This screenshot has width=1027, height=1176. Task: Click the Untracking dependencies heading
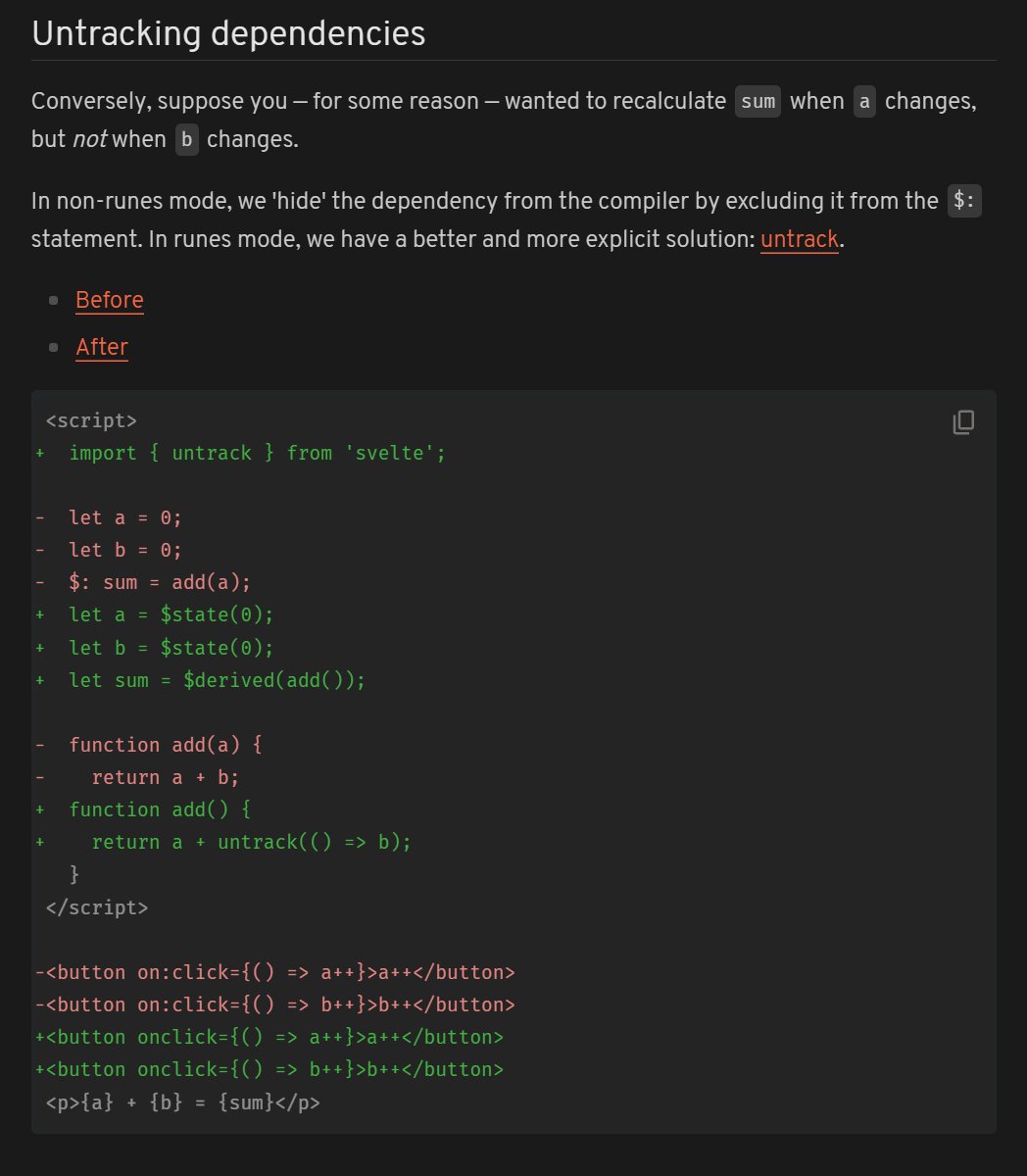[x=228, y=33]
